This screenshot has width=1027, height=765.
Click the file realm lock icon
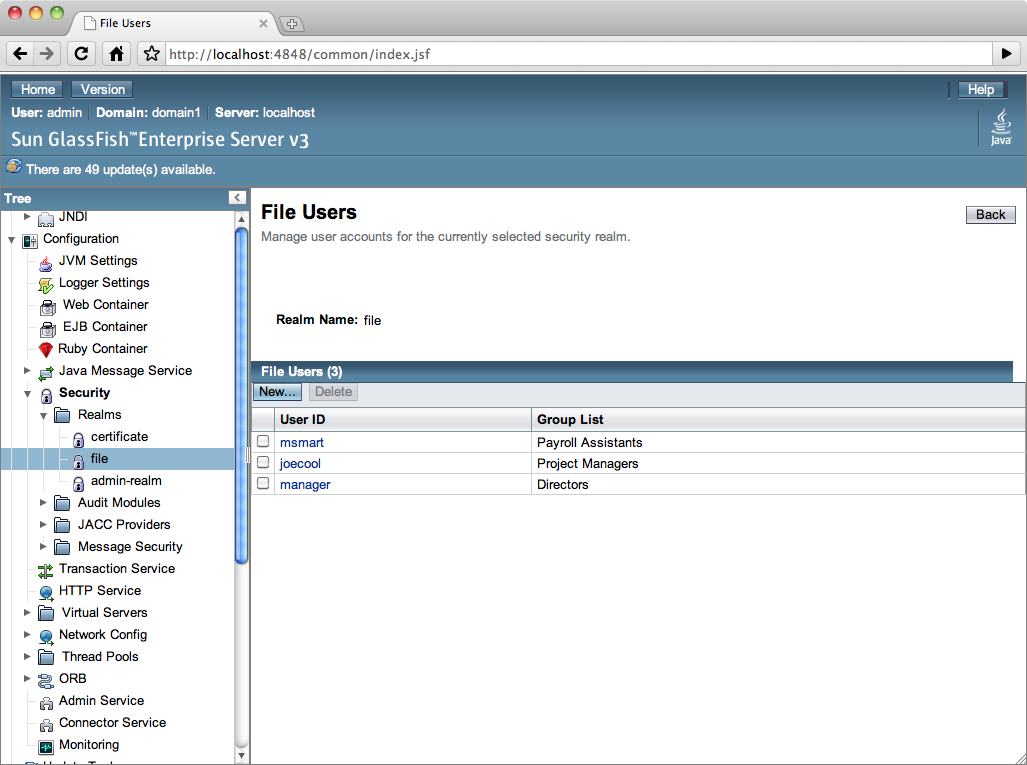click(79, 461)
